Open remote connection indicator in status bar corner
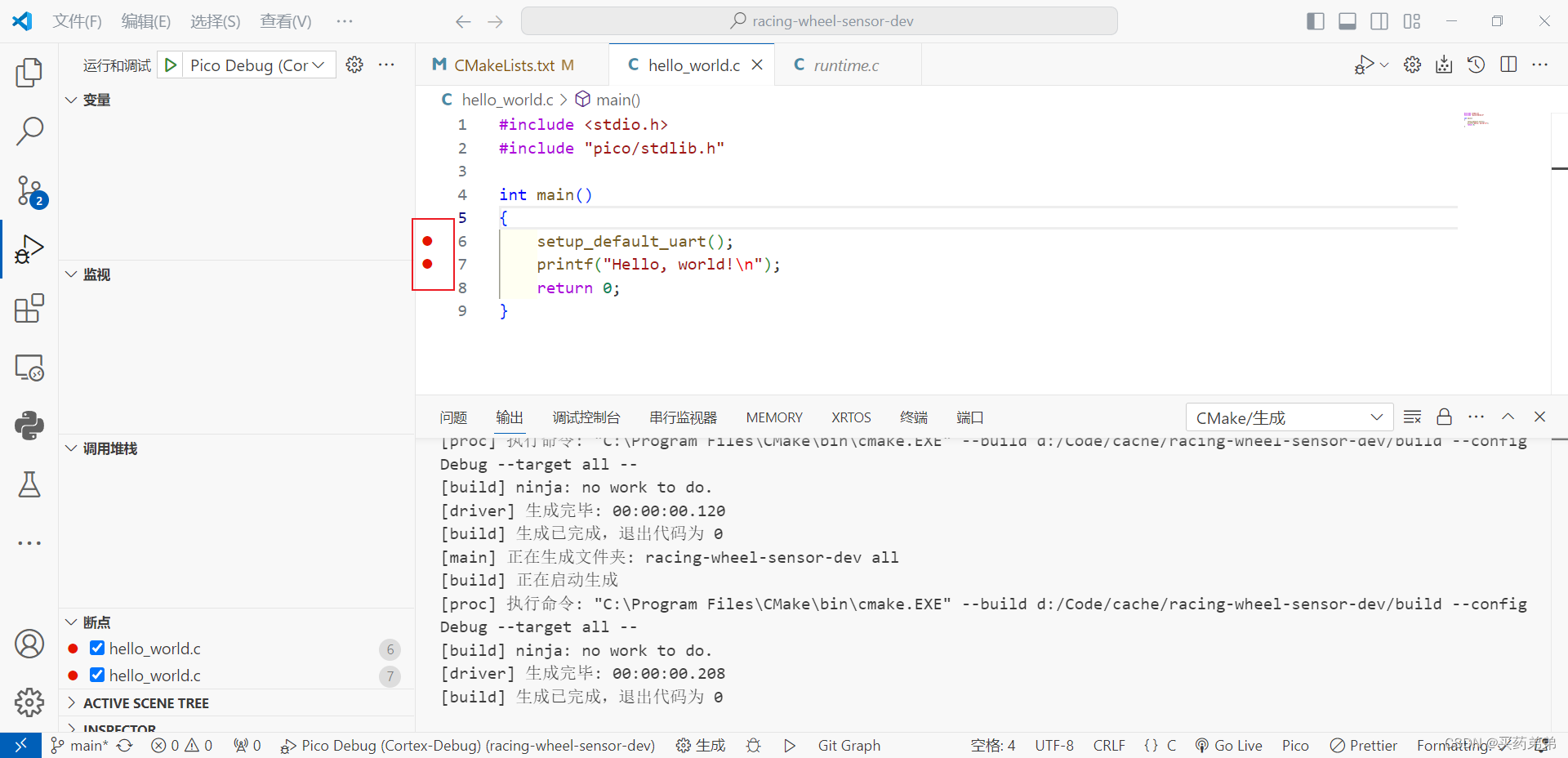This screenshot has height=758, width=1568. point(20,745)
